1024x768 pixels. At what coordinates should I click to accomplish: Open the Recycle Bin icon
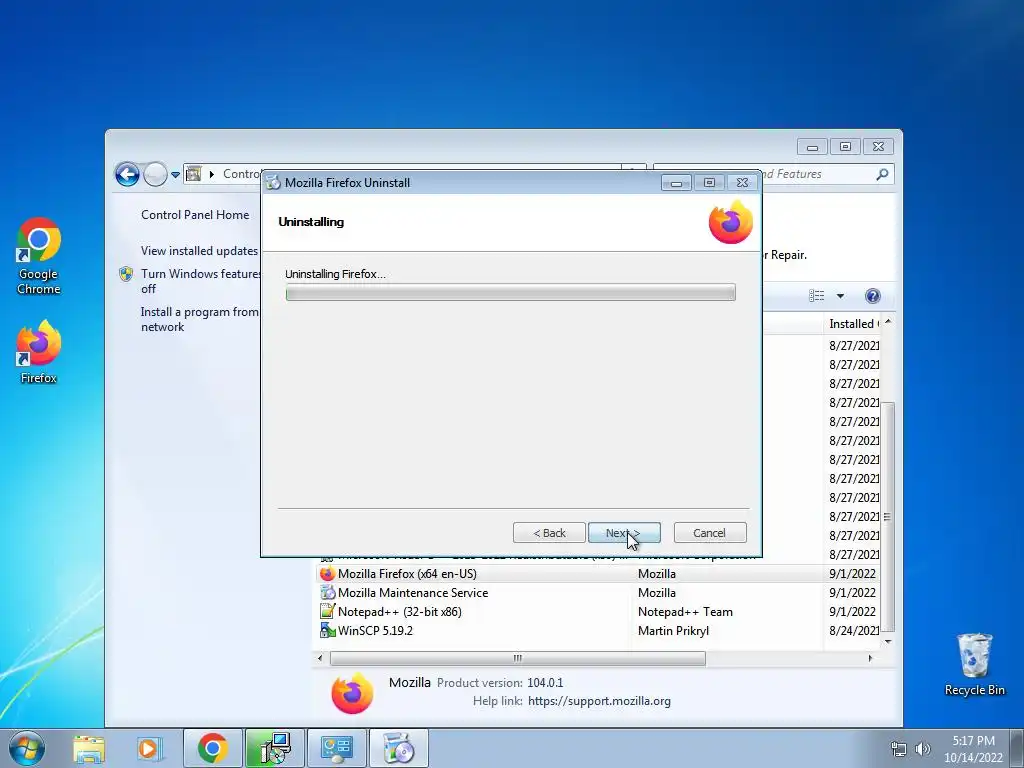[x=974, y=664]
